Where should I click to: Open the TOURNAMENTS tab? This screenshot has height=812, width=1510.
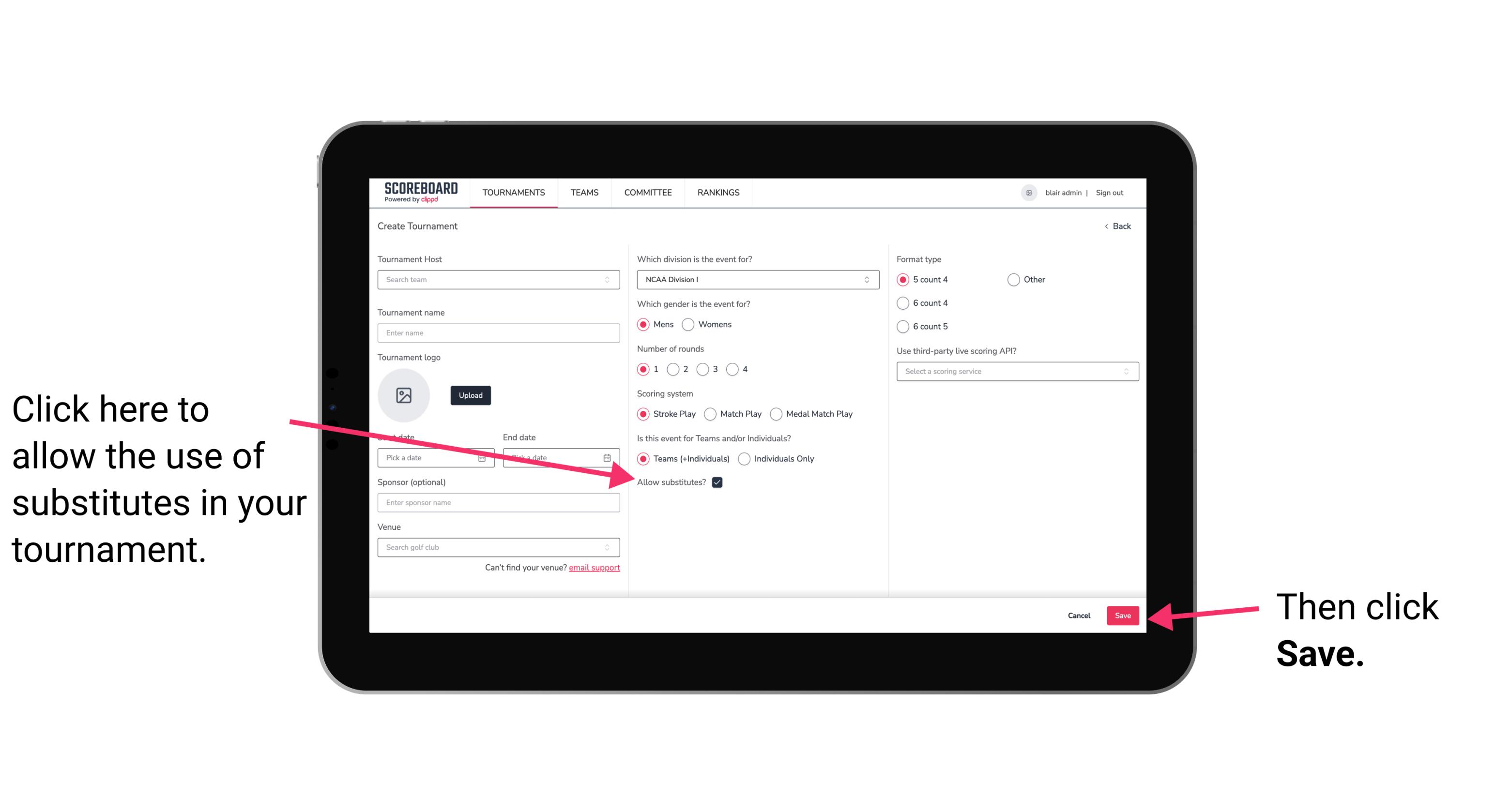(514, 192)
